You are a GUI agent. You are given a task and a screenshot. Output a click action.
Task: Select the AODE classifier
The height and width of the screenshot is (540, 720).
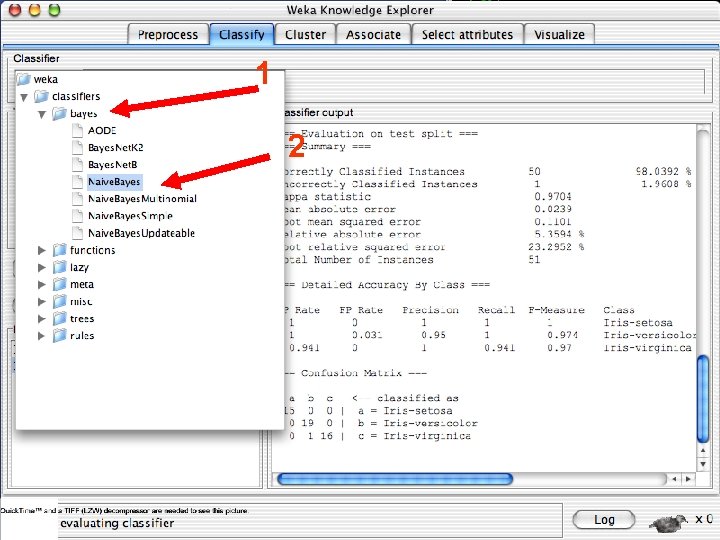(102, 130)
